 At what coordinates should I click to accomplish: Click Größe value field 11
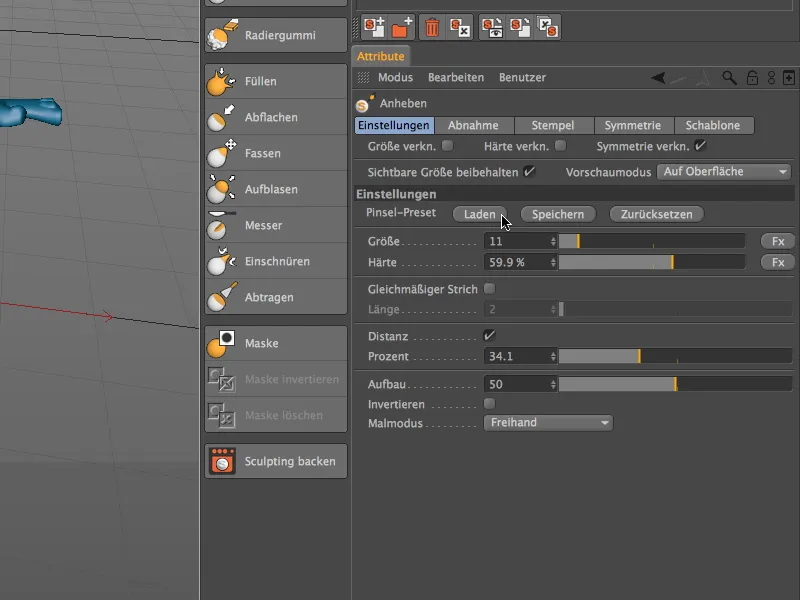(x=516, y=241)
